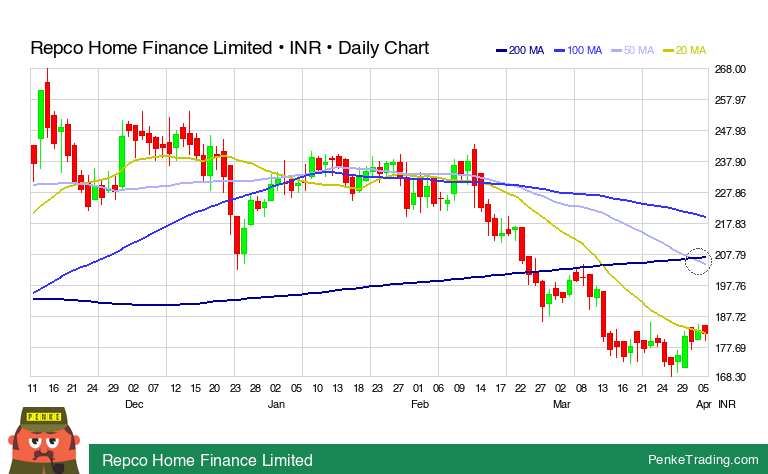Click the 200 MA and 50 MA crossover point
The width and height of the screenshot is (768, 474).
(x=697, y=261)
